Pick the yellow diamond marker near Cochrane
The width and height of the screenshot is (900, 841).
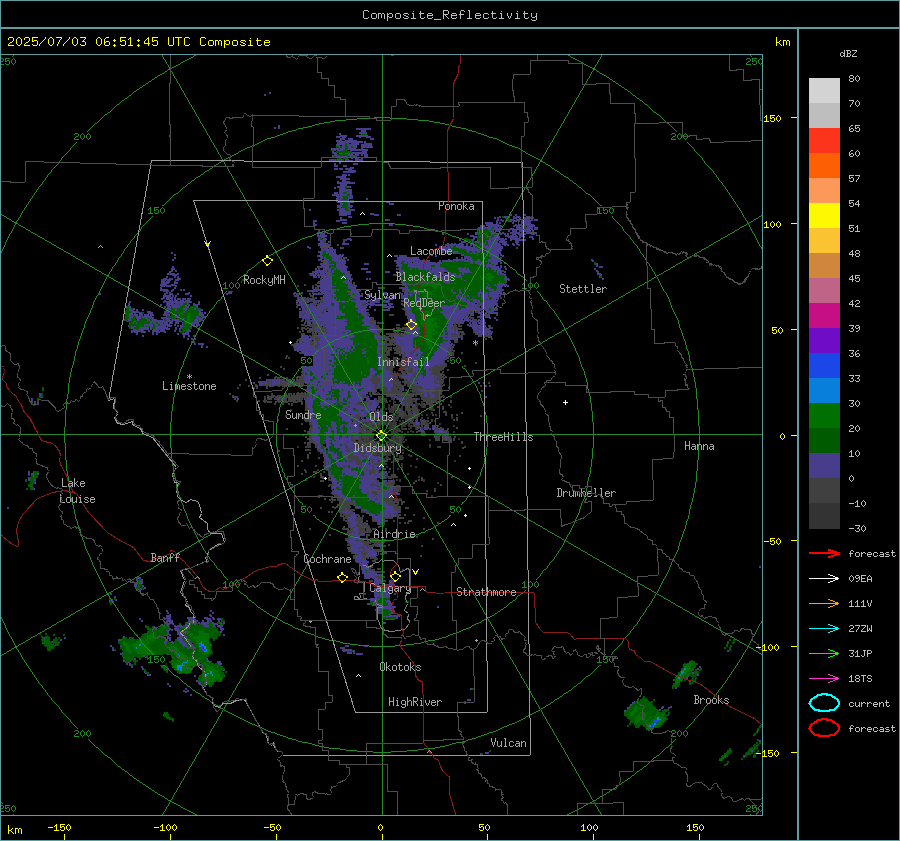click(x=342, y=577)
